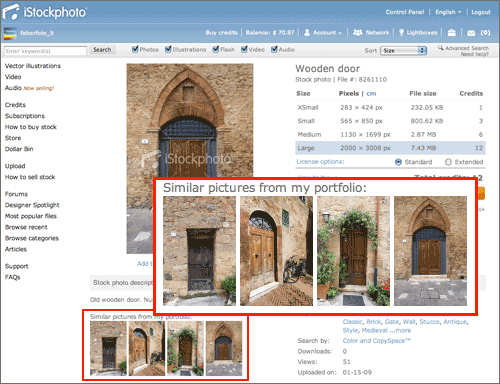Open the Designer Spotlight link
The height and width of the screenshot is (384, 500).
click(x=32, y=205)
